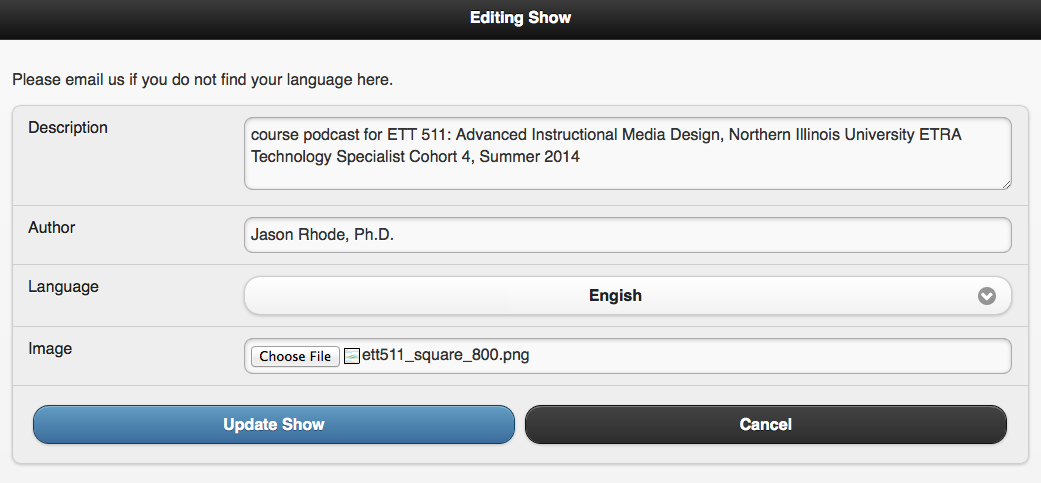The image size is (1041, 483).
Task: Click the Update Show button
Action: tap(274, 425)
